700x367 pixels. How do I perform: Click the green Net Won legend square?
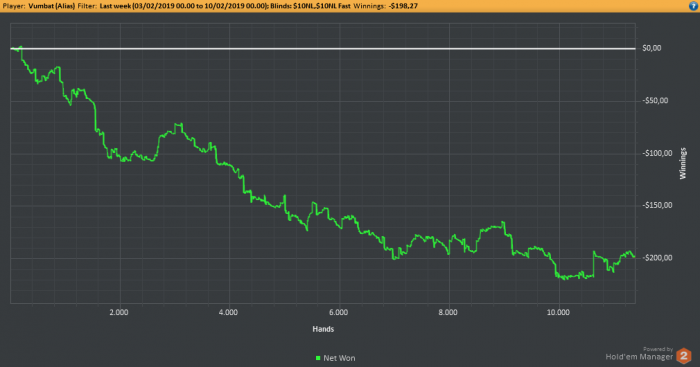pos(318,358)
